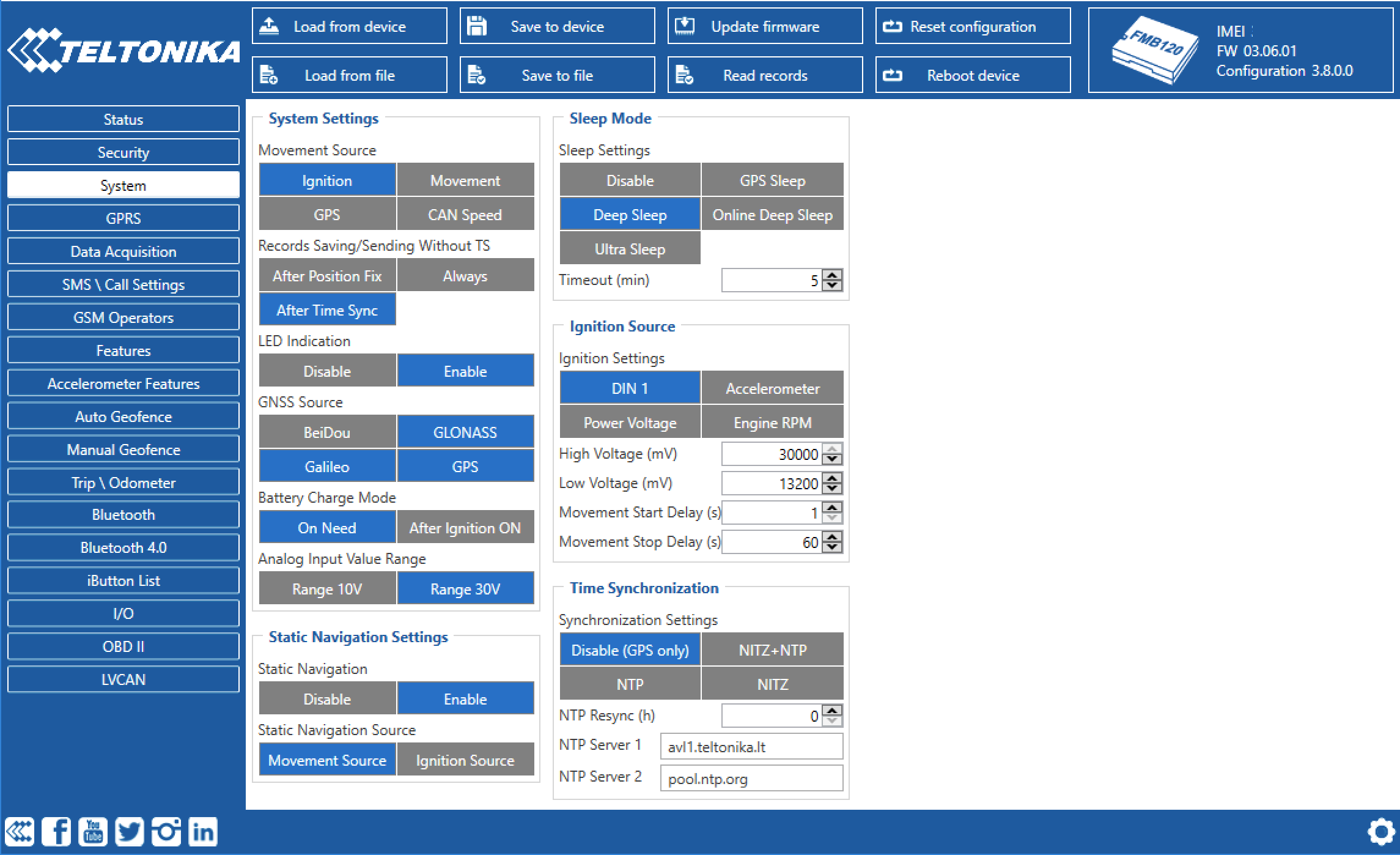Screen dimensions: 1400x855
Task: Enable BeiDou GNSS source
Action: click(327, 432)
